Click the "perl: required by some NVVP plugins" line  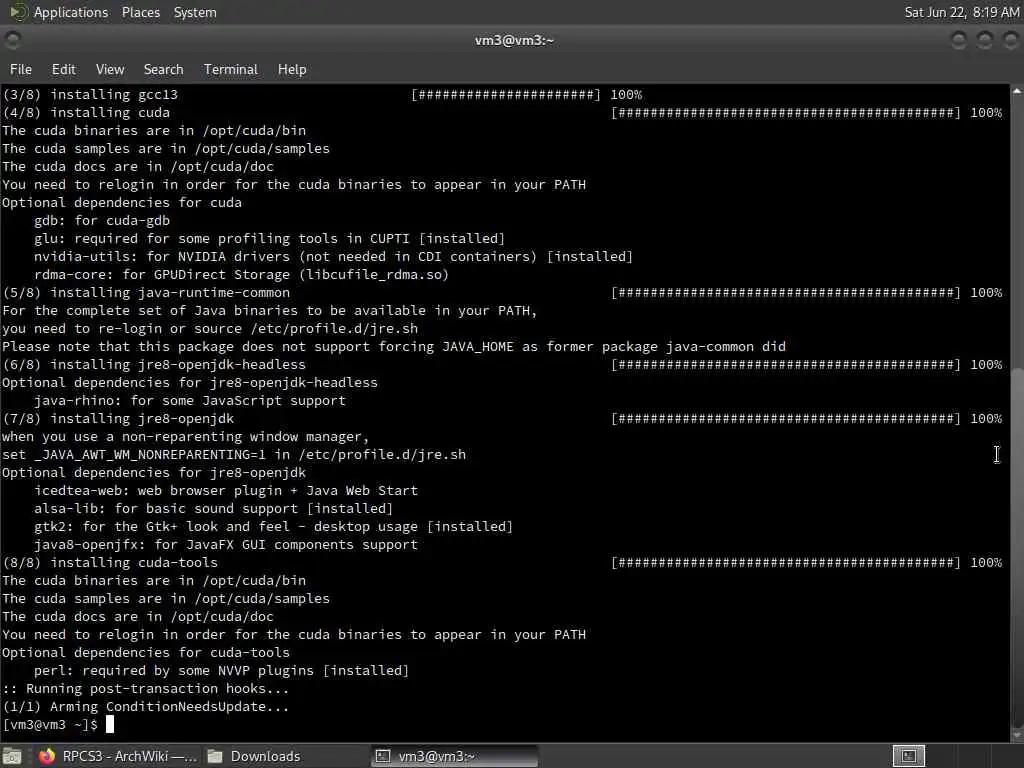221,671
